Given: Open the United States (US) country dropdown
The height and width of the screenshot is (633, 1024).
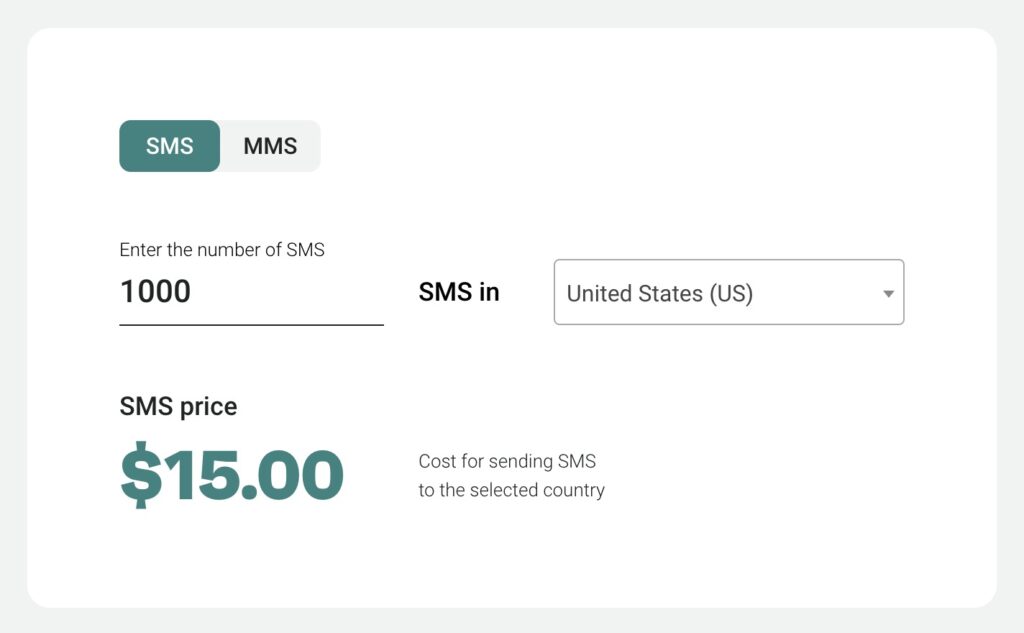Looking at the screenshot, I should point(728,292).
